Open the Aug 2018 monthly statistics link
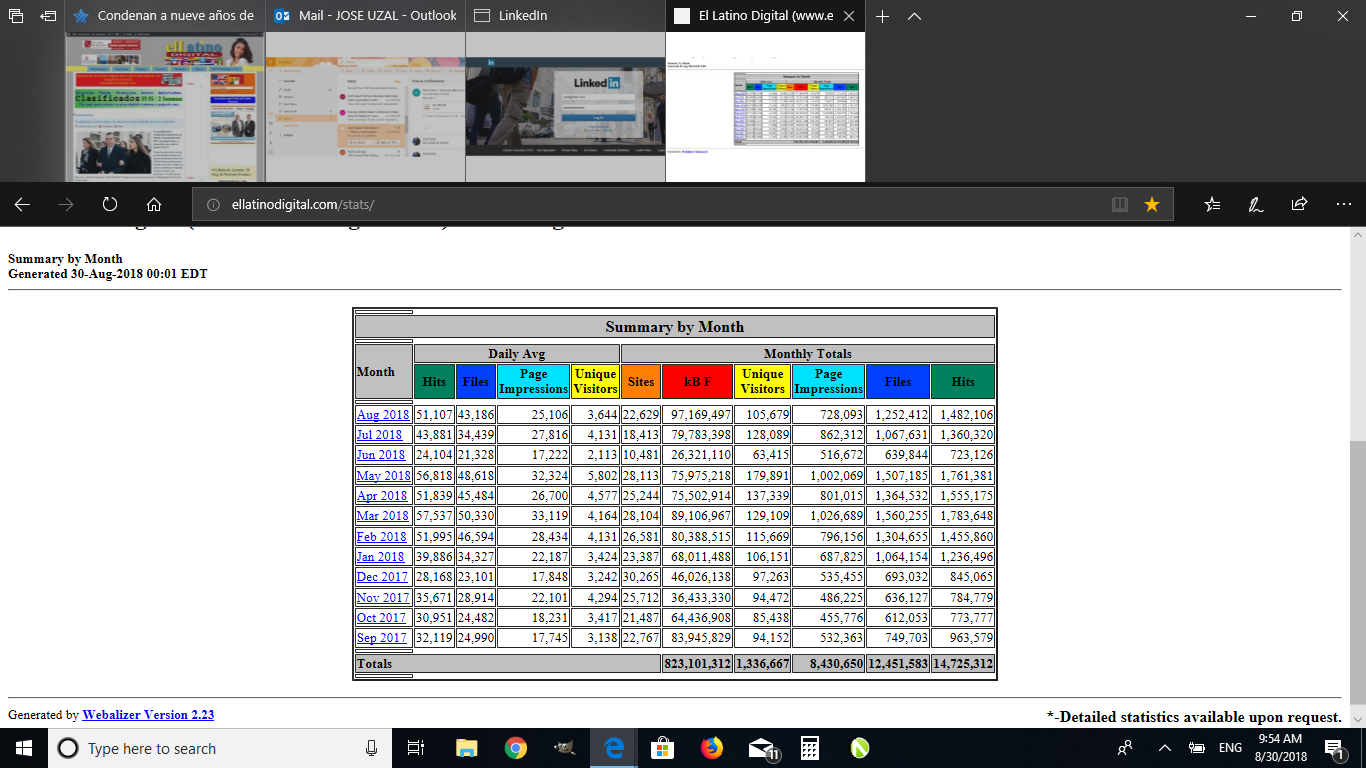 click(x=383, y=415)
